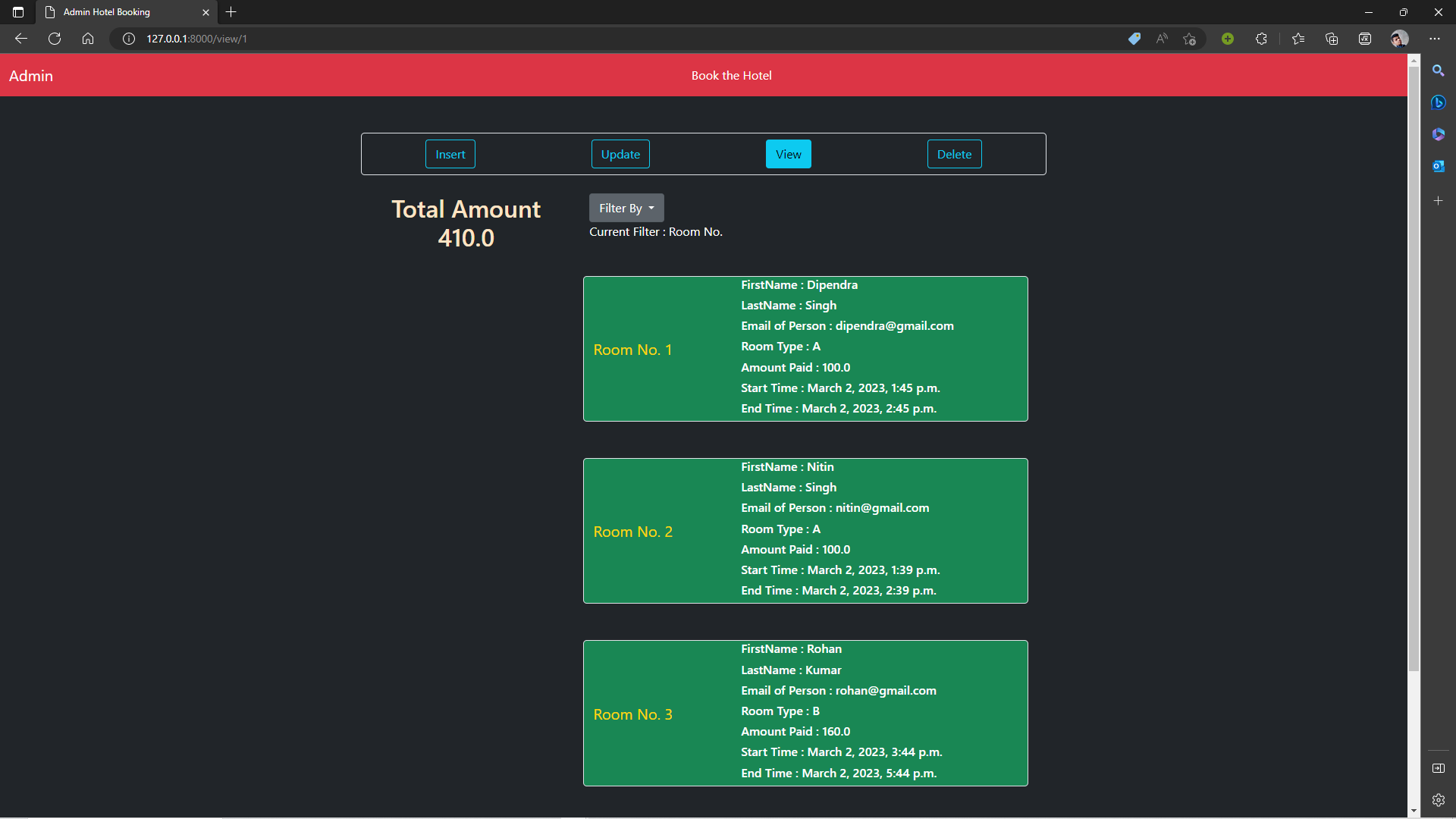Open sidebar Settings gear at the bottom
The height and width of the screenshot is (819, 1456).
point(1439,799)
